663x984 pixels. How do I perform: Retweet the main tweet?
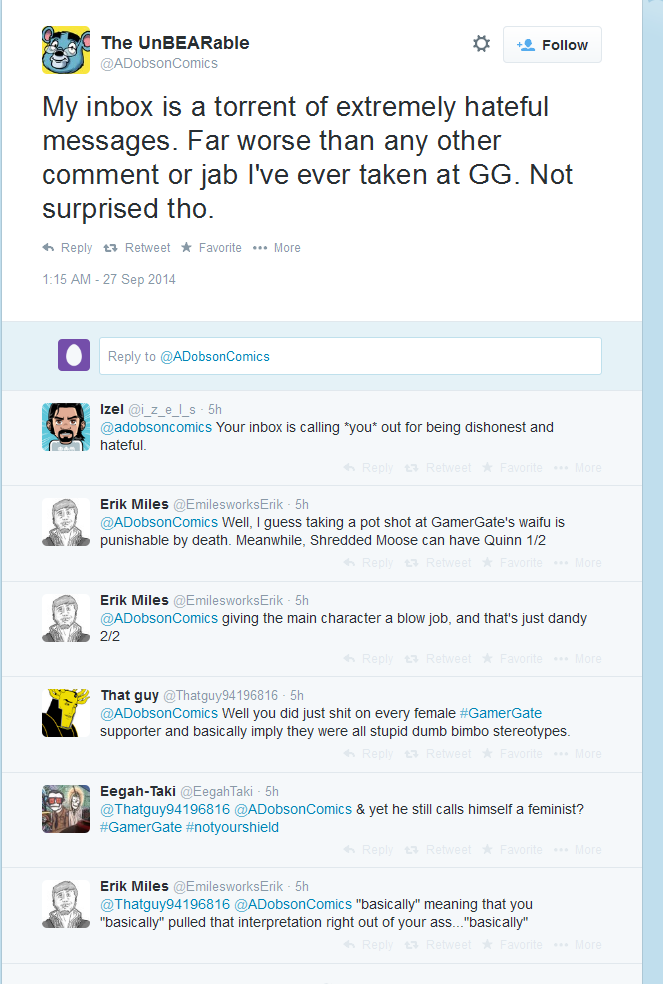pyautogui.click(x=137, y=248)
